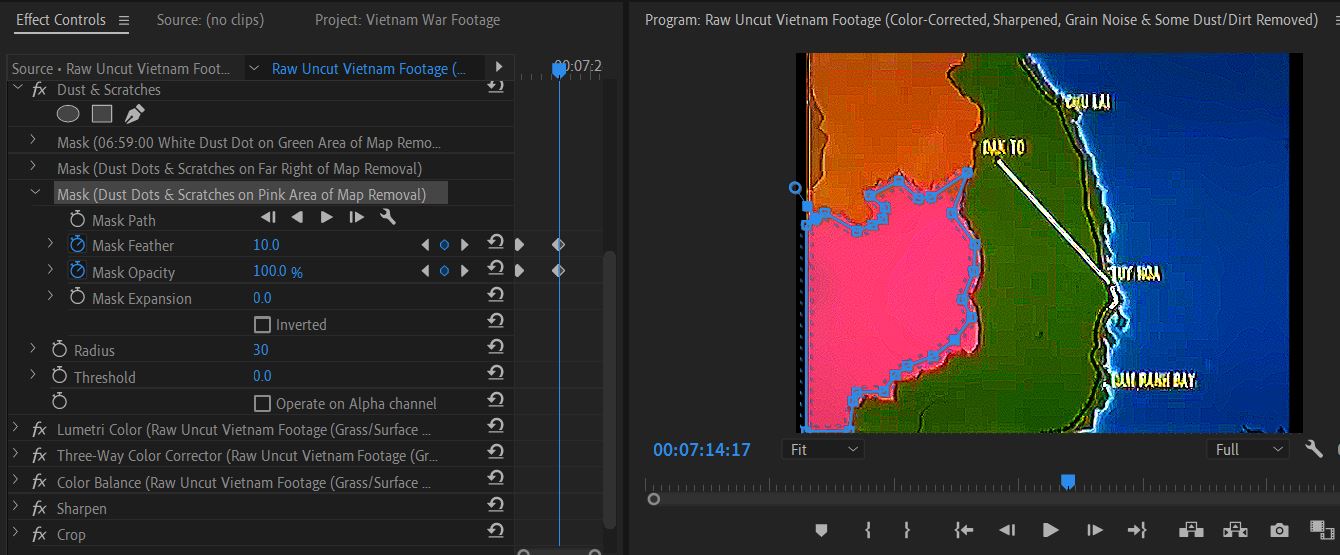Expand the Mask Opacity property
Viewport: 1340px width, 555px height.
pos(51,270)
